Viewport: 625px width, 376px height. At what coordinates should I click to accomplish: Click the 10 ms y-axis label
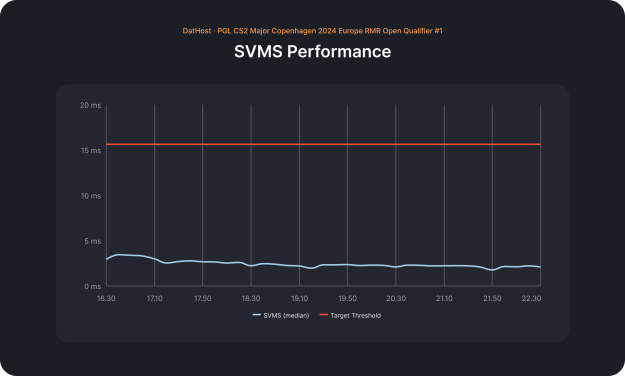click(x=91, y=196)
